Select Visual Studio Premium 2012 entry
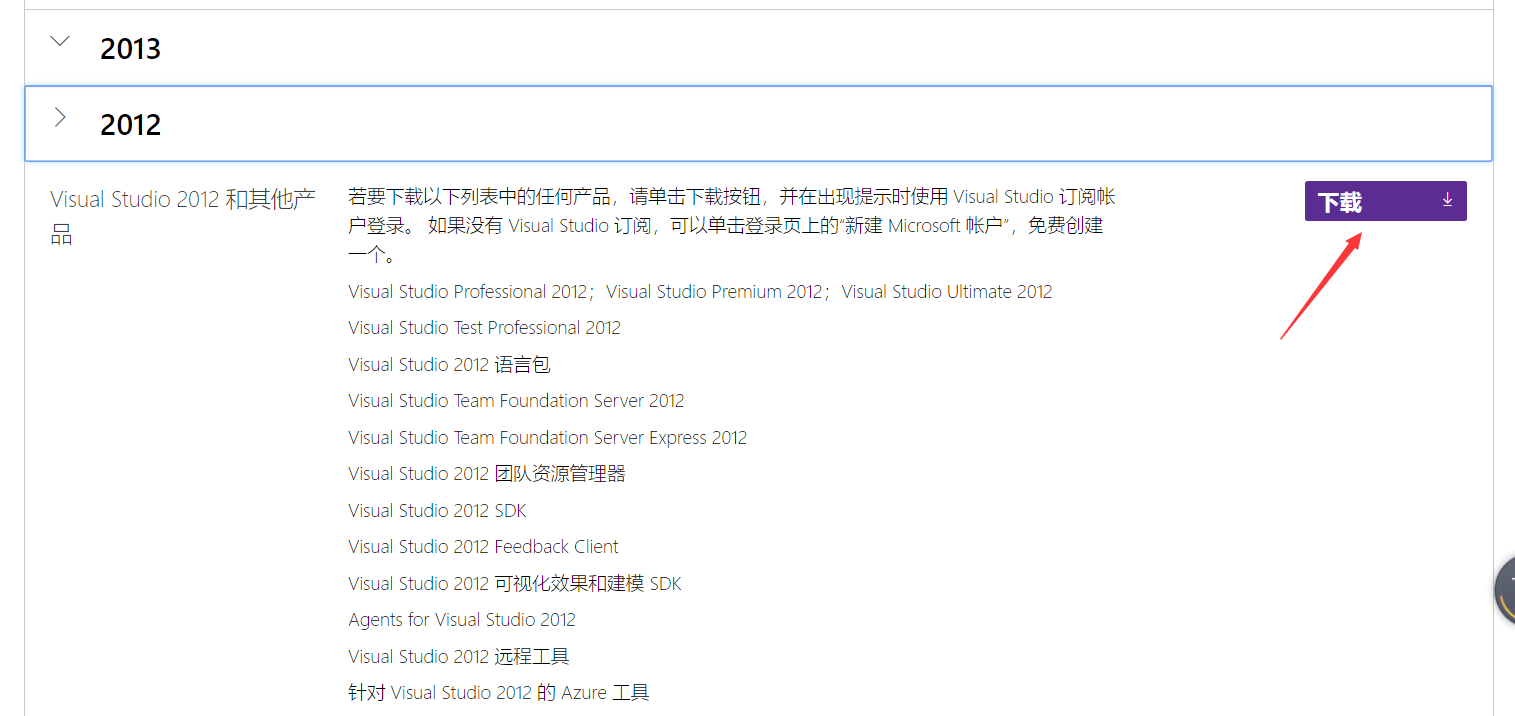Viewport: 1515px width, 716px height. pyautogui.click(x=715, y=292)
